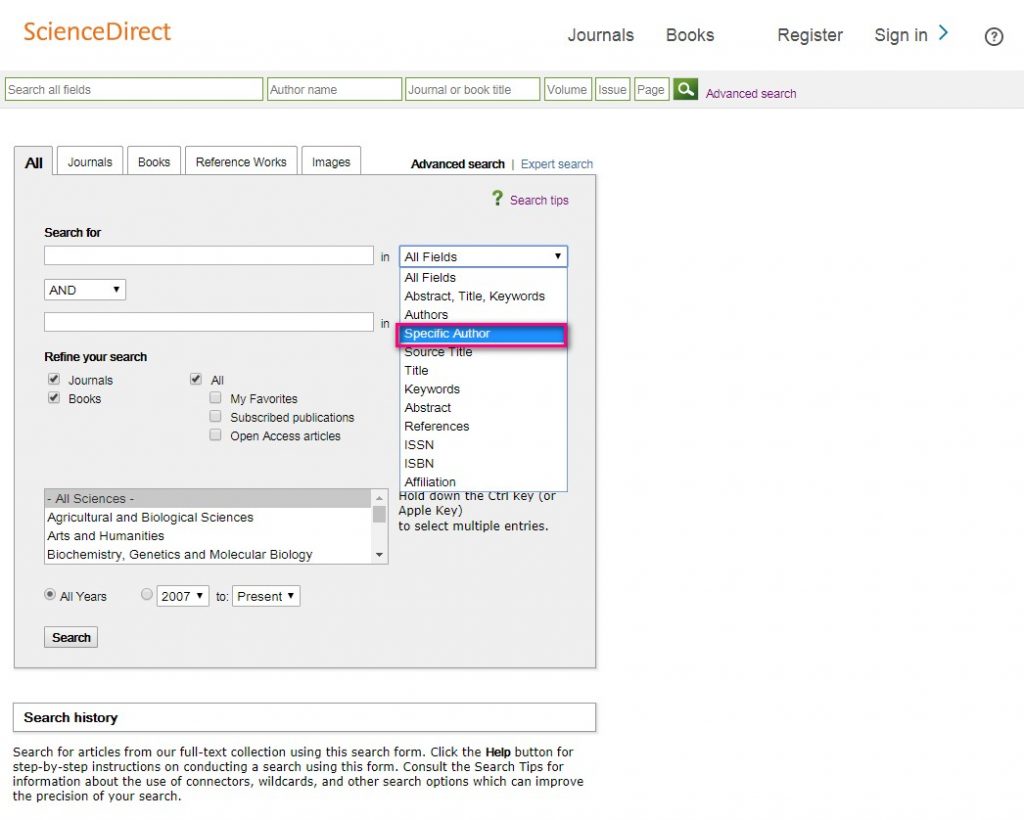Image resolution: width=1024 pixels, height=820 pixels.
Task: Switch to the All tab
Action: 33,162
